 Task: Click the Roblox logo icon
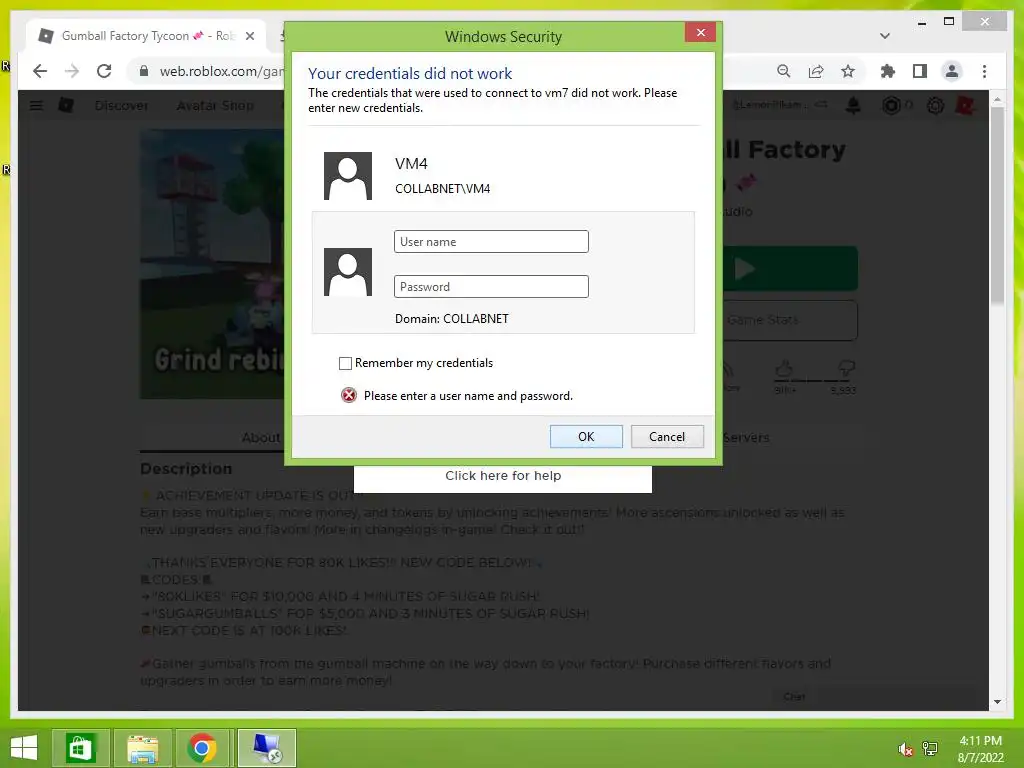point(66,105)
